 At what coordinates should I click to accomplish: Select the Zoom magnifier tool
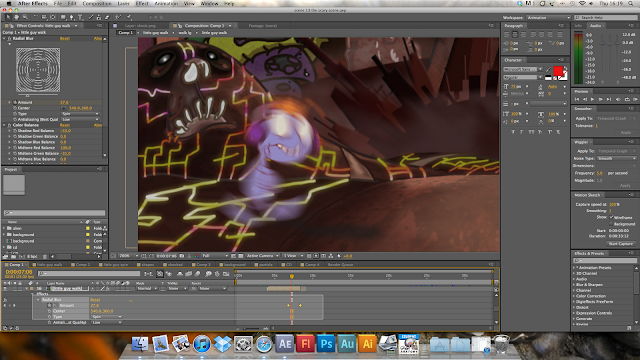(x=25, y=17)
